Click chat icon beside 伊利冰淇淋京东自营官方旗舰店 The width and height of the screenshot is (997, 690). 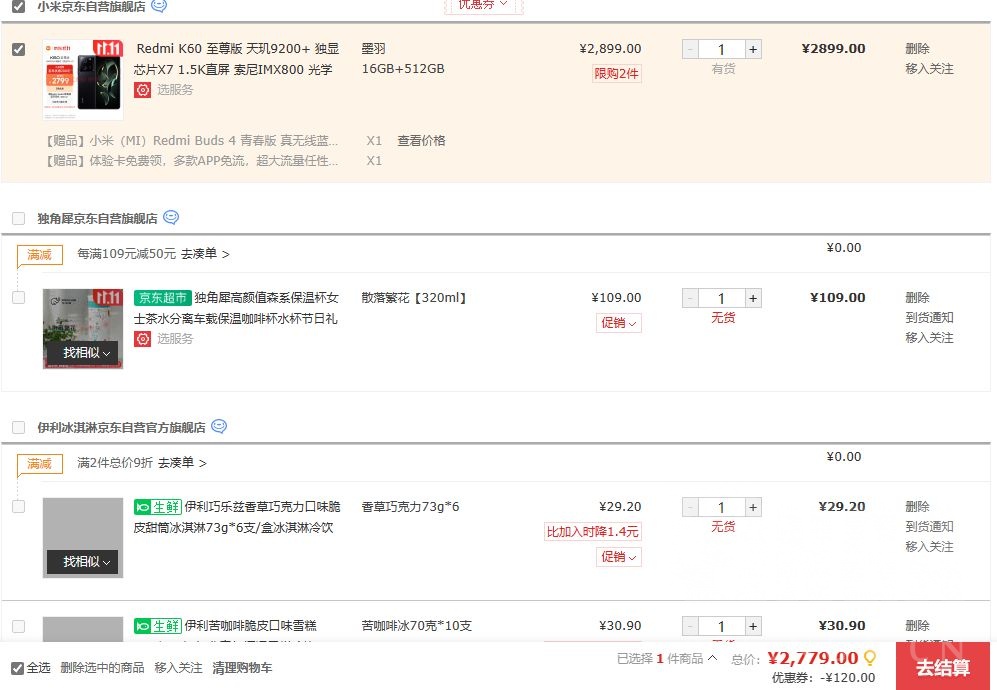[219, 427]
